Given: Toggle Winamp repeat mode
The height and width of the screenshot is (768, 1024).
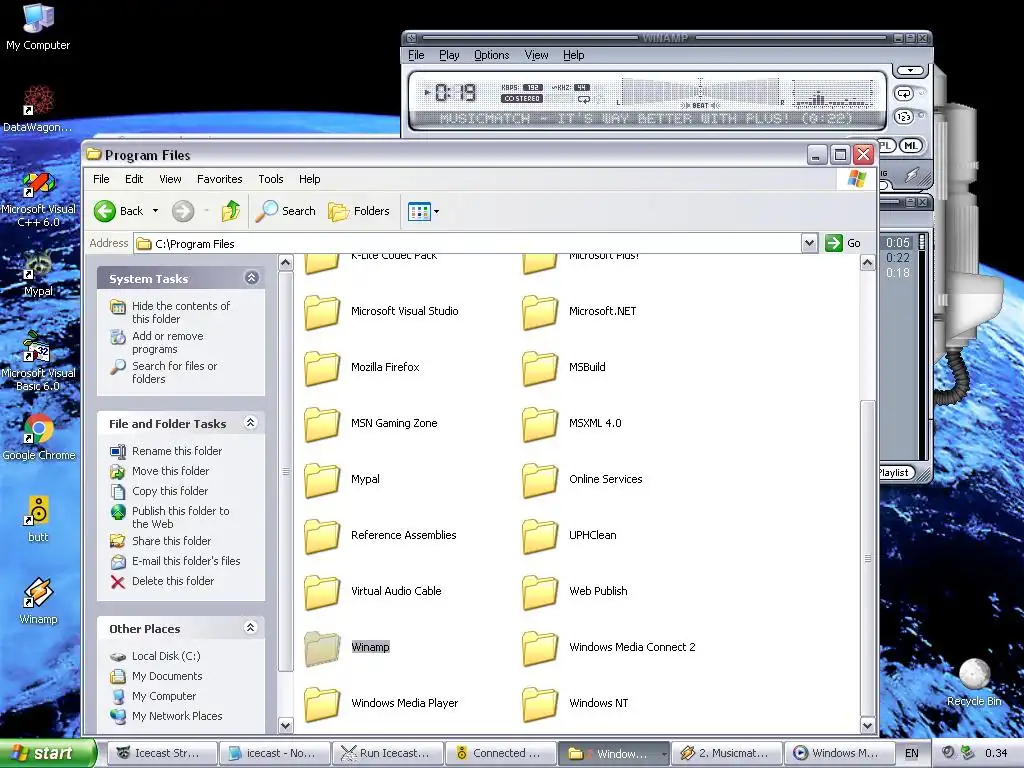Looking at the screenshot, I should point(904,94).
